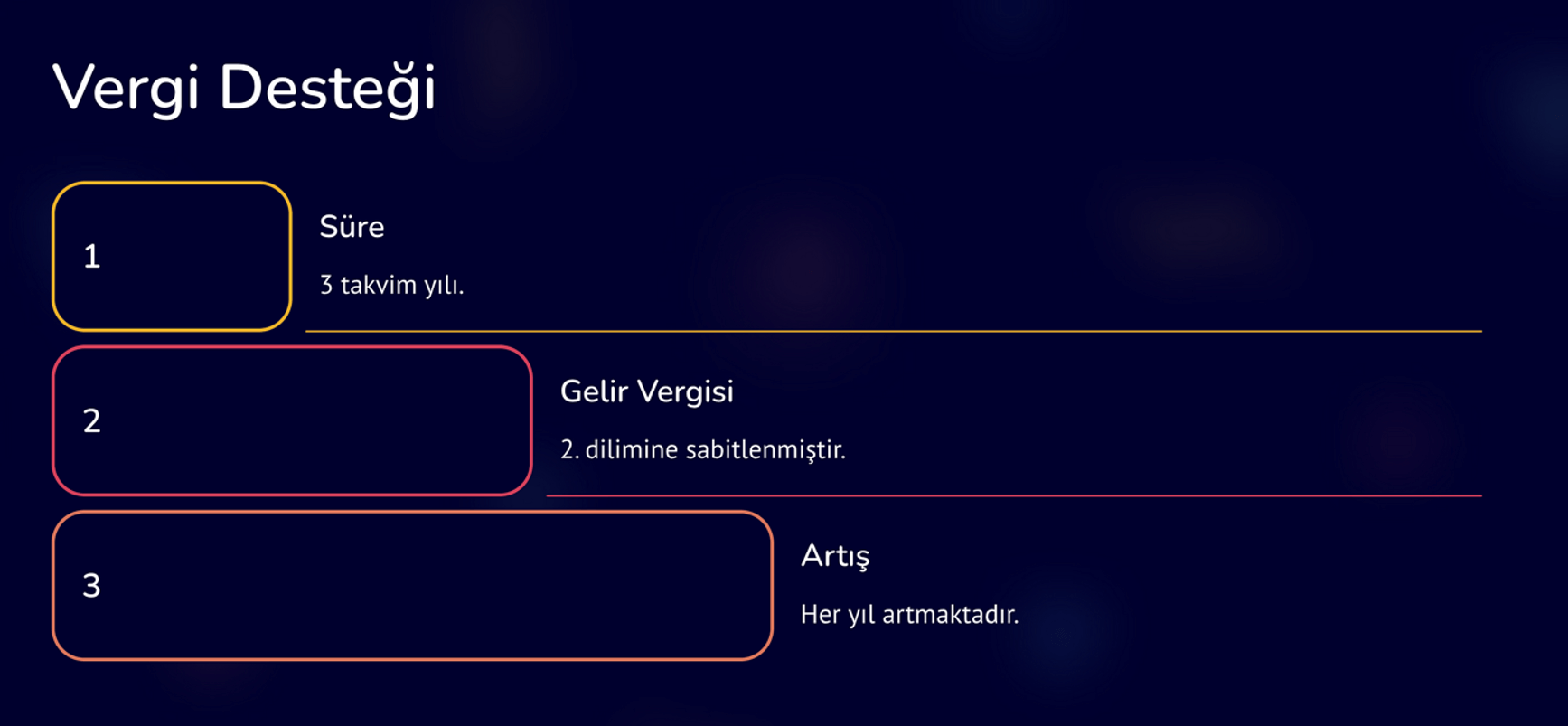Click the 'Süre' heading
The image size is (1568, 726).
(x=352, y=226)
